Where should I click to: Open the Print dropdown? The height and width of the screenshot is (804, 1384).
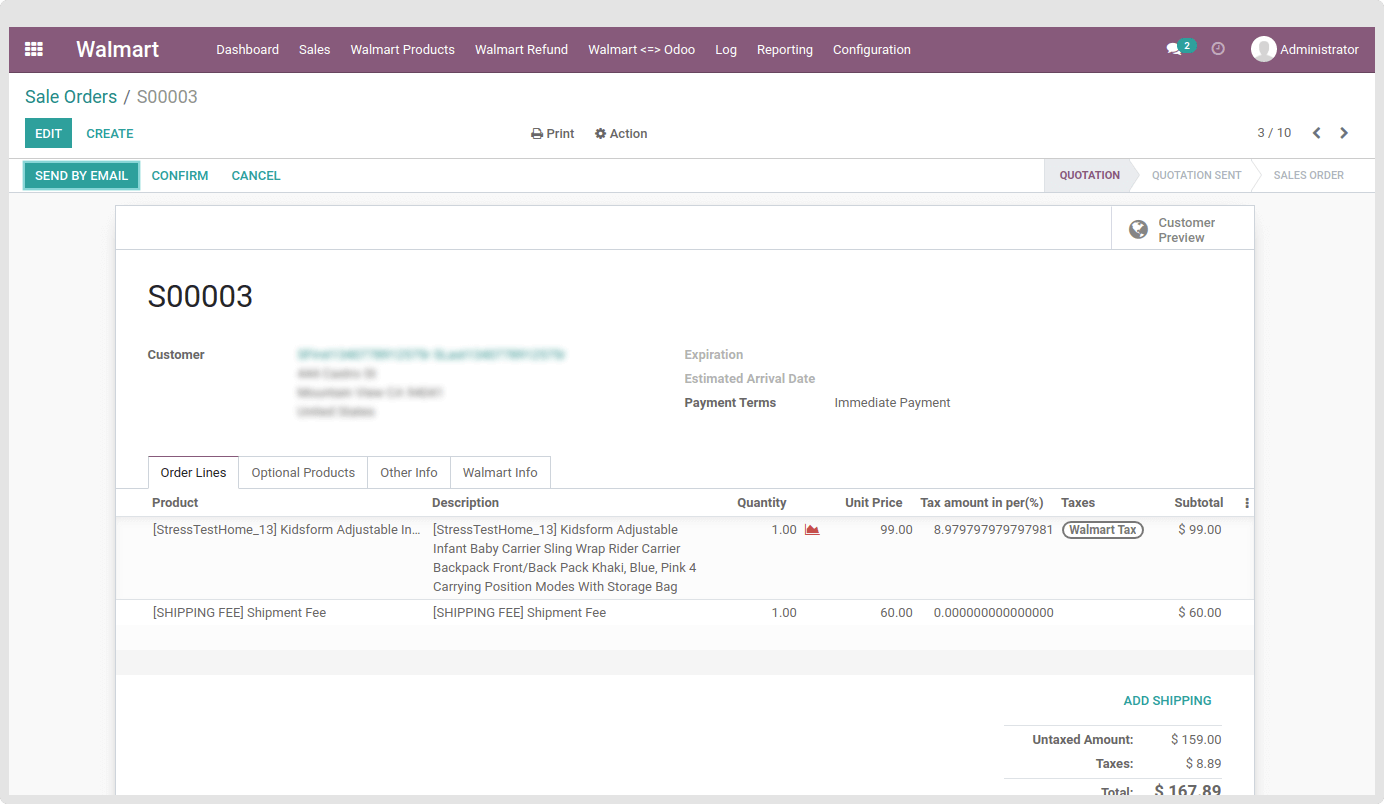553,134
